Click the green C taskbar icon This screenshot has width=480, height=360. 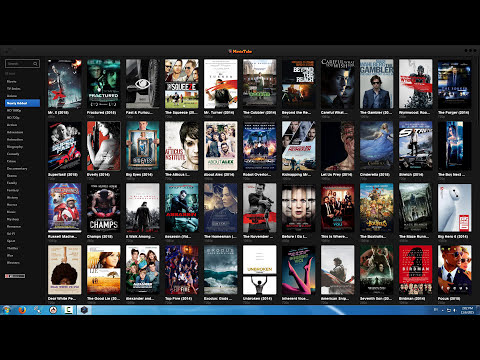coord(68,310)
